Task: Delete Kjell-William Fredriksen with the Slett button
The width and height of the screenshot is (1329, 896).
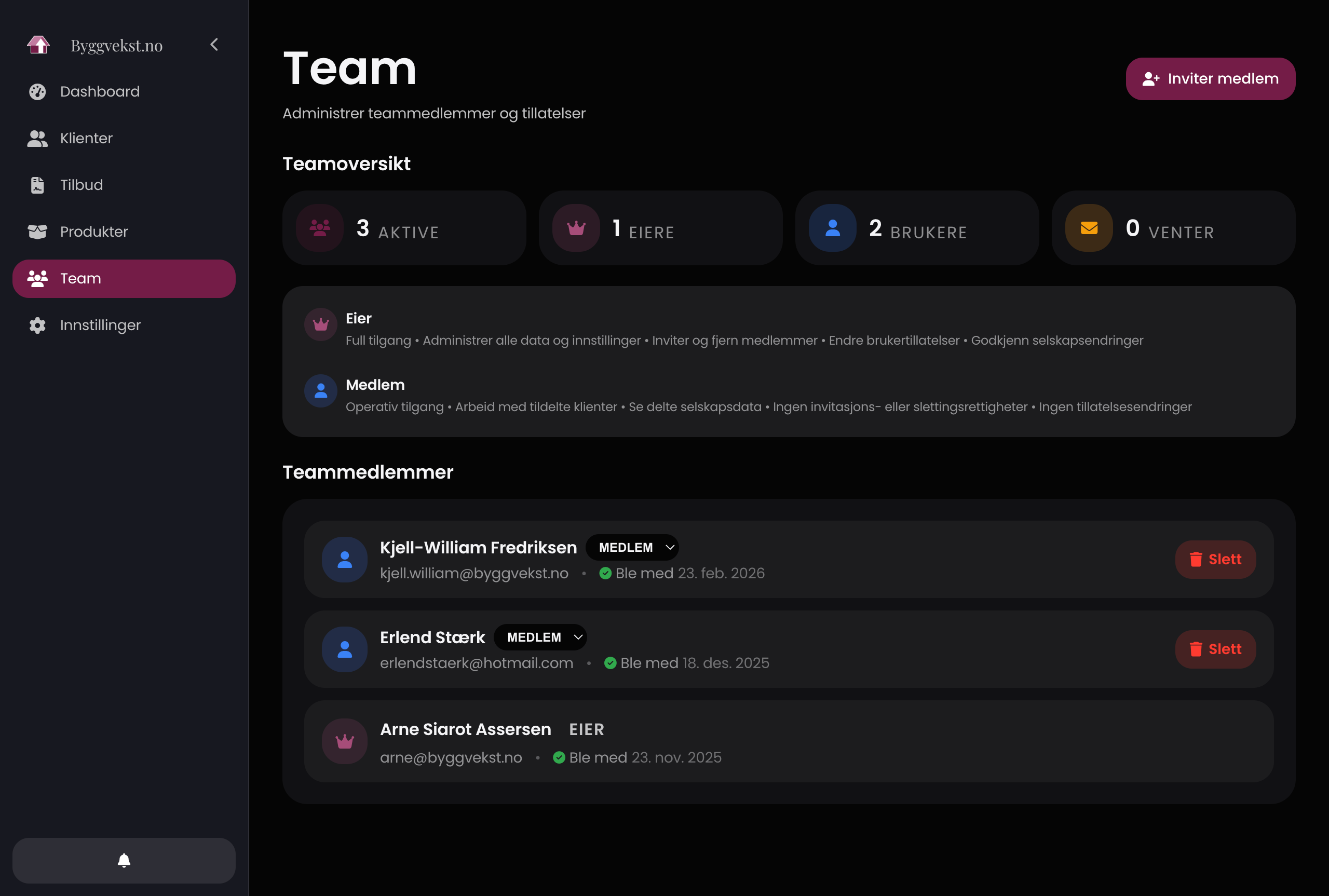Action: point(1215,560)
